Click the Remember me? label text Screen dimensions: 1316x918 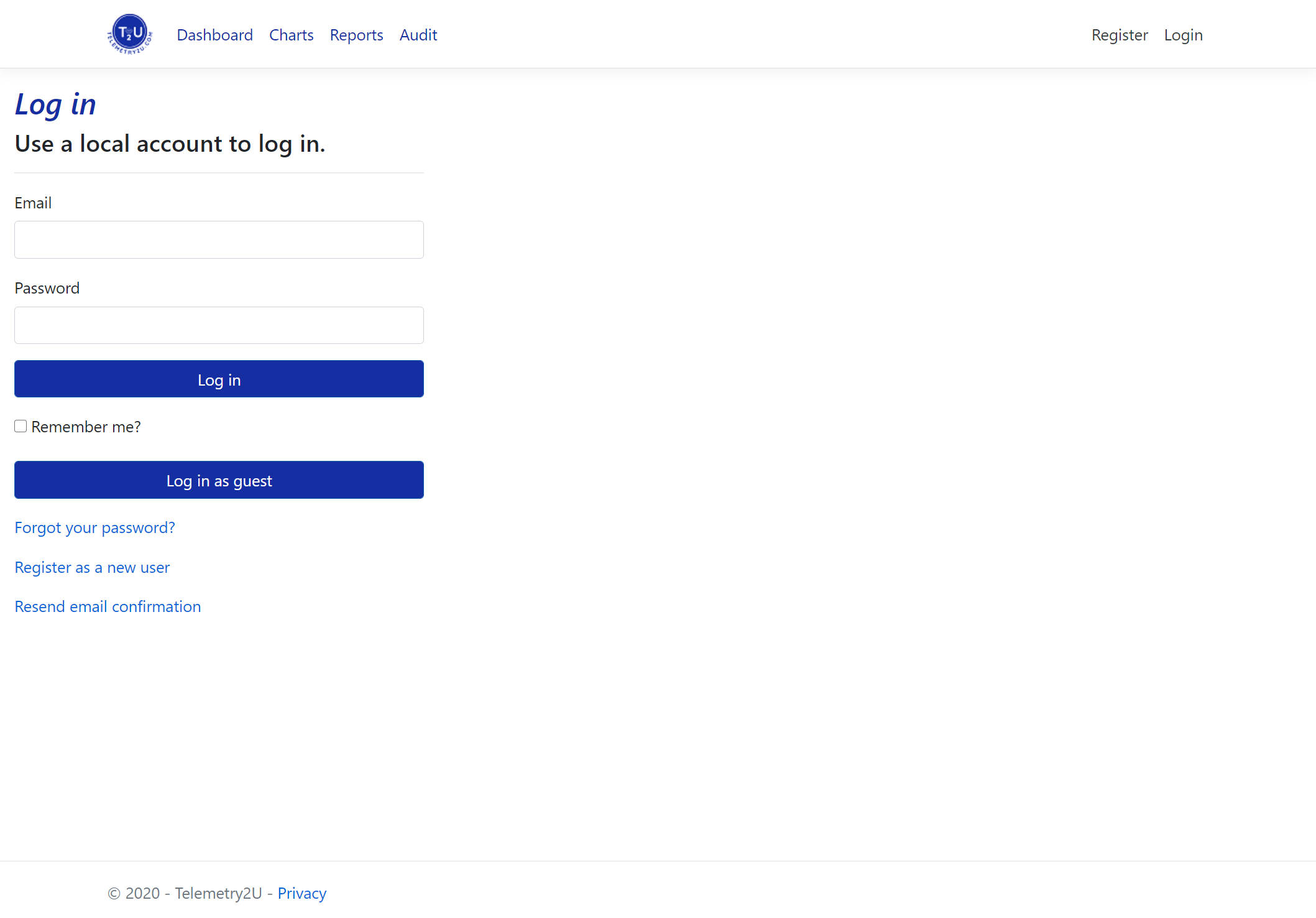click(86, 427)
